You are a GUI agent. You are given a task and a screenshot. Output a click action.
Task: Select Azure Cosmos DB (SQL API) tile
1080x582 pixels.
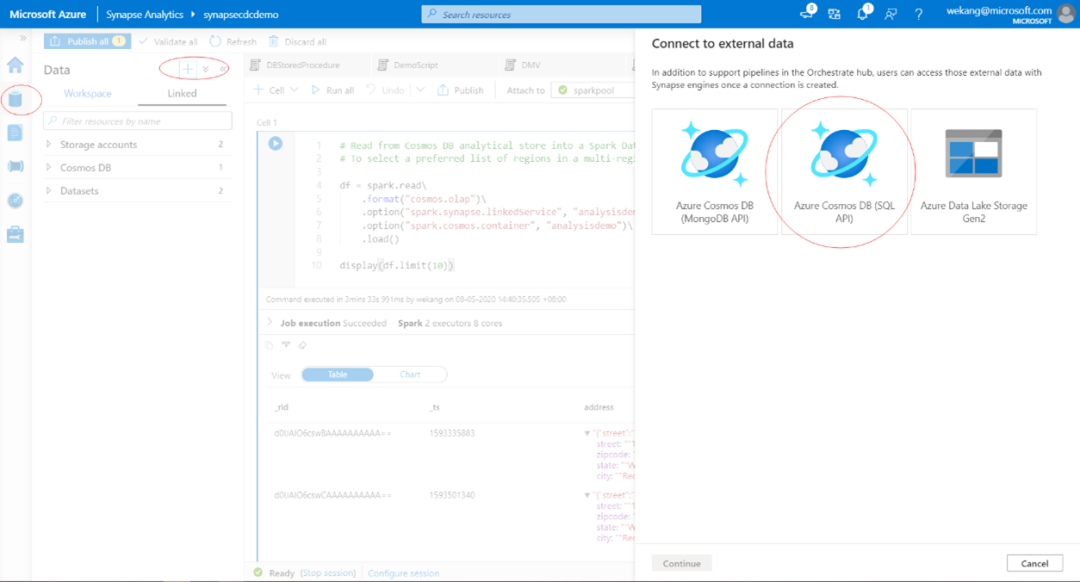844,172
